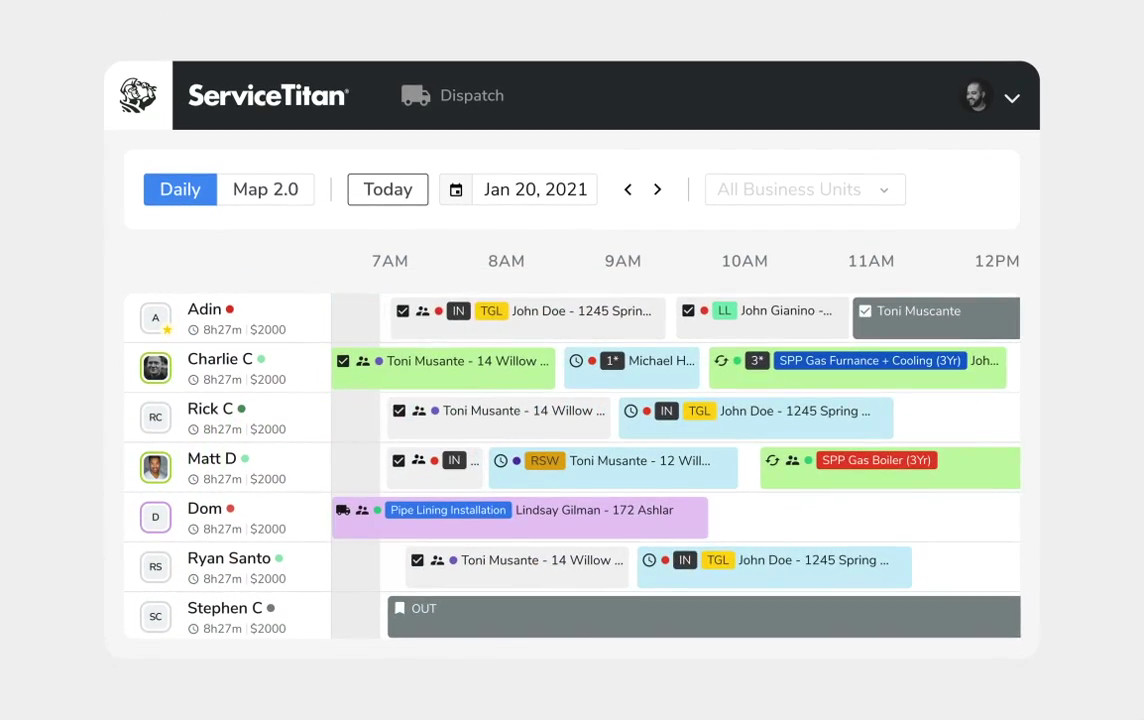Click Charlie C's avatar photo
The height and width of the screenshot is (720, 1144).
pos(155,368)
